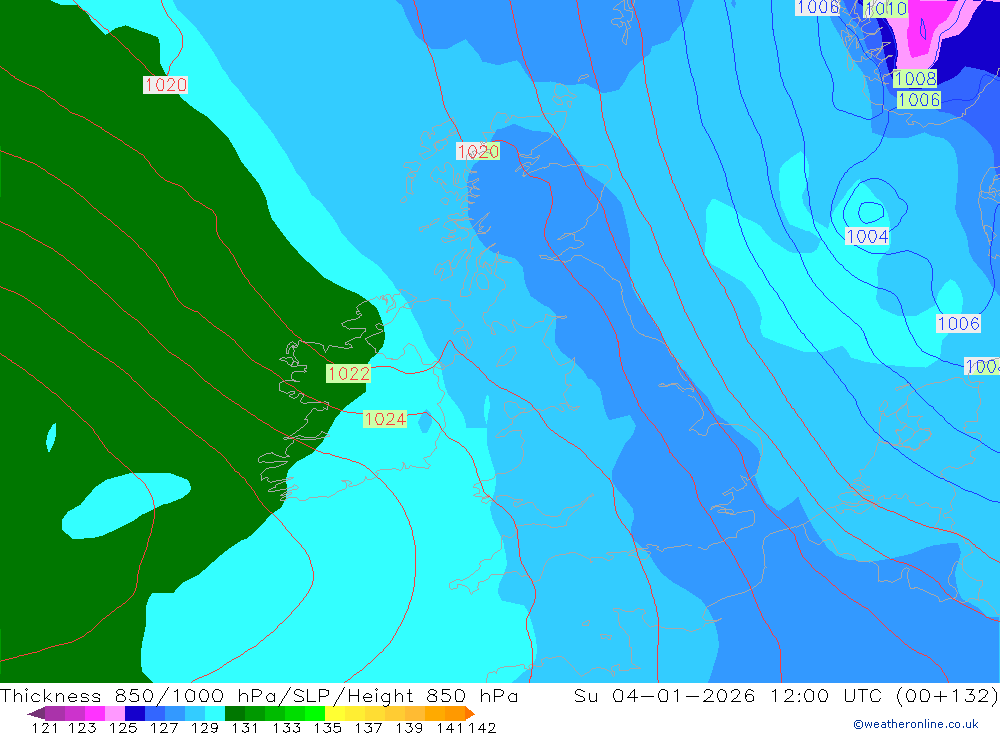The image size is (1000, 733).
Task: Click legend value 133
Action: coord(286,728)
